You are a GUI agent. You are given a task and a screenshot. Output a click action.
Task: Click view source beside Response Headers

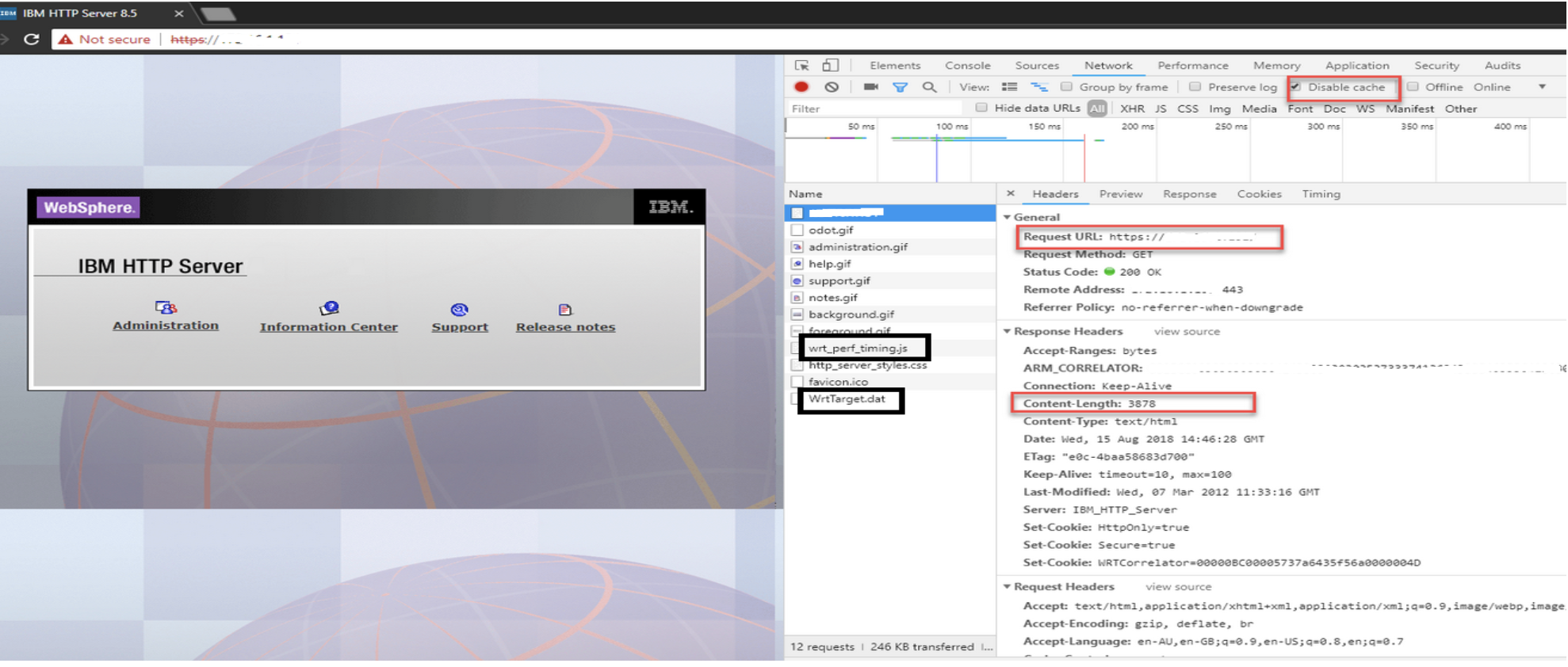[x=1187, y=331]
